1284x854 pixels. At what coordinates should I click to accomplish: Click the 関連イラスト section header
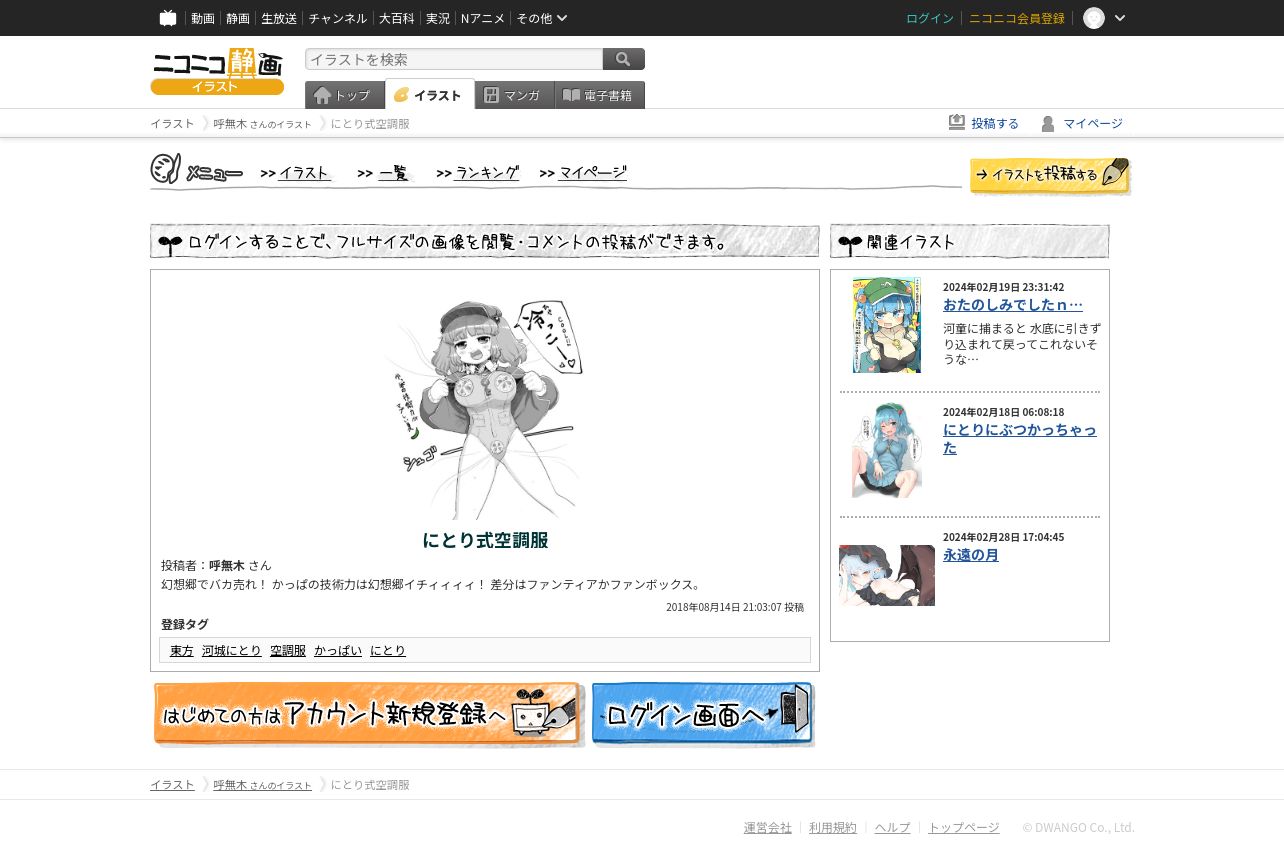[x=970, y=241]
